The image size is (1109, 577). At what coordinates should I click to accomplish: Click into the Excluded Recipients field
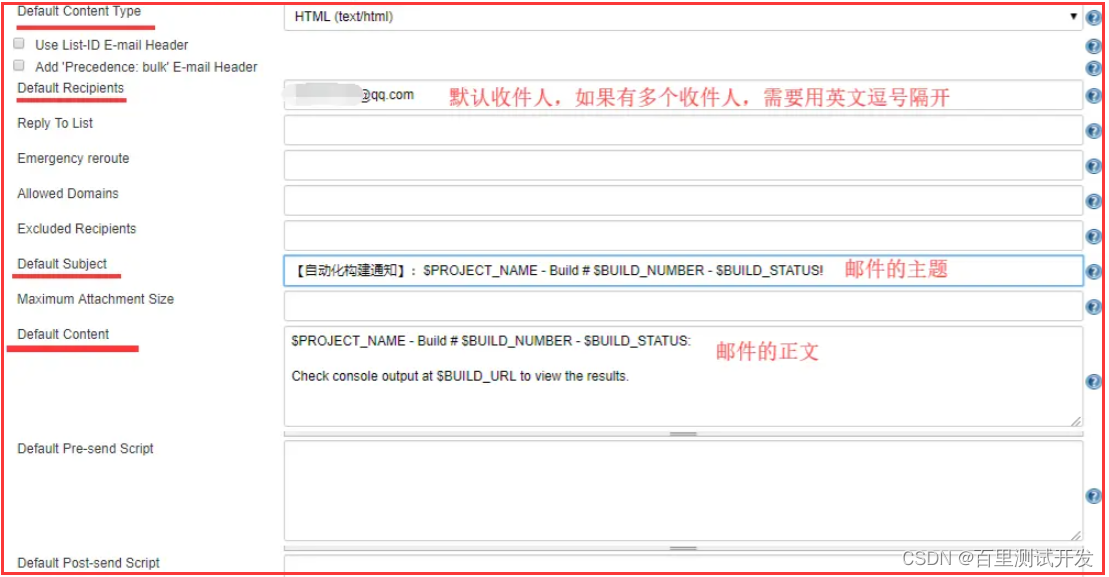coord(683,235)
